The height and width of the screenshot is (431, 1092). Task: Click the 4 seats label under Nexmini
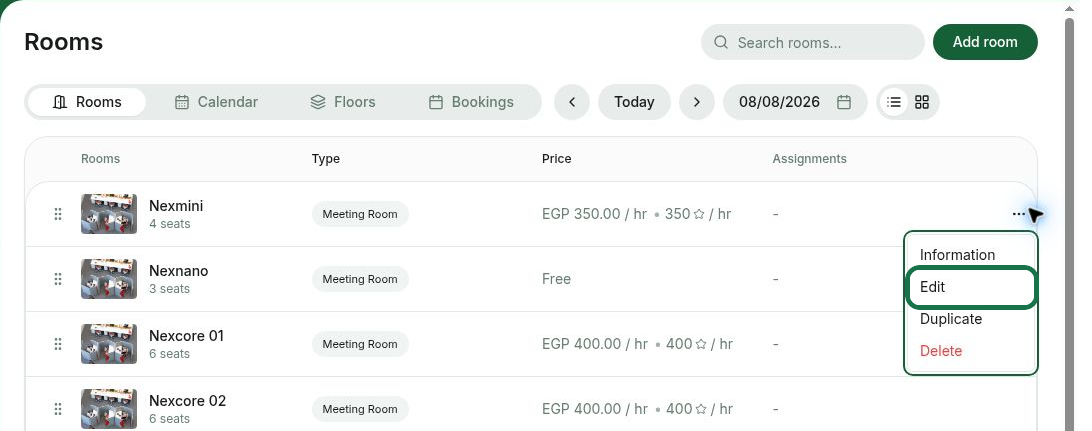click(x=170, y=224)
